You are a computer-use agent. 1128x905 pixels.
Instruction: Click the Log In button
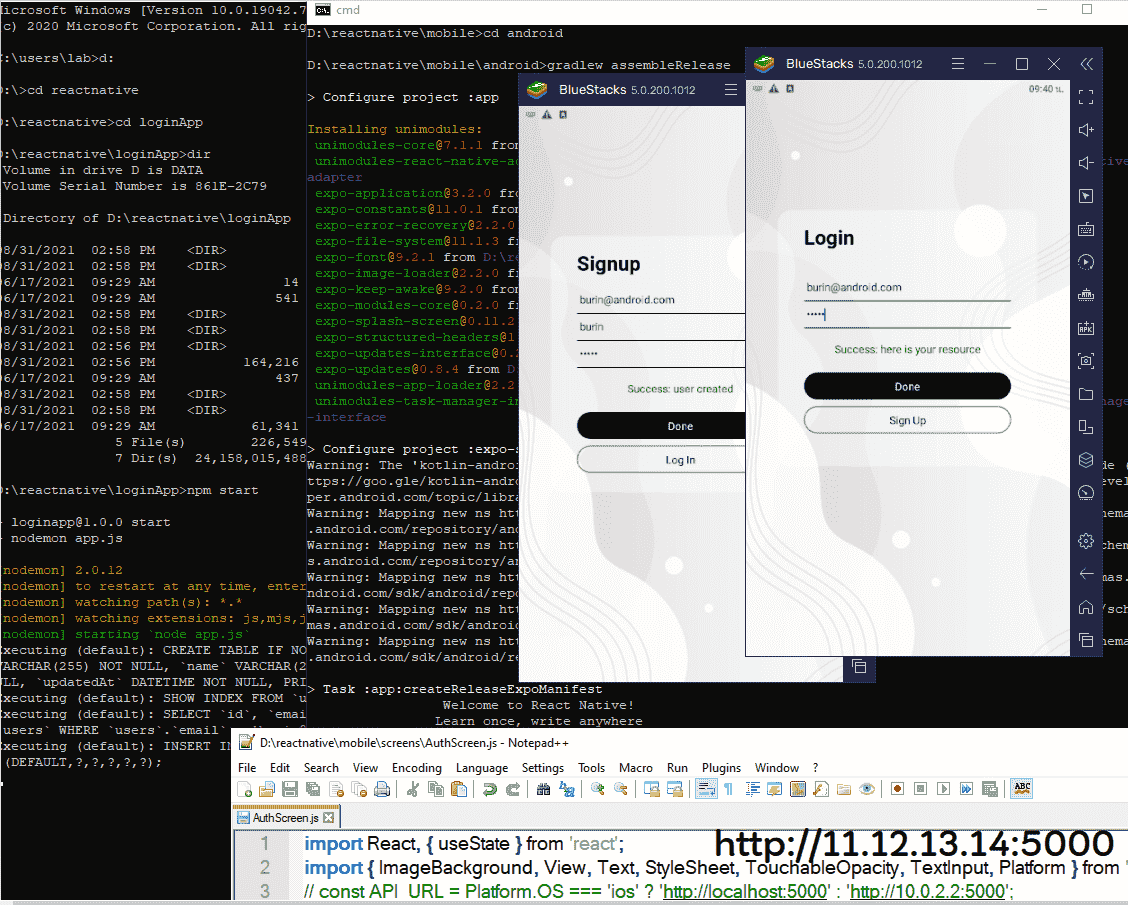click(x=661, y=460)
